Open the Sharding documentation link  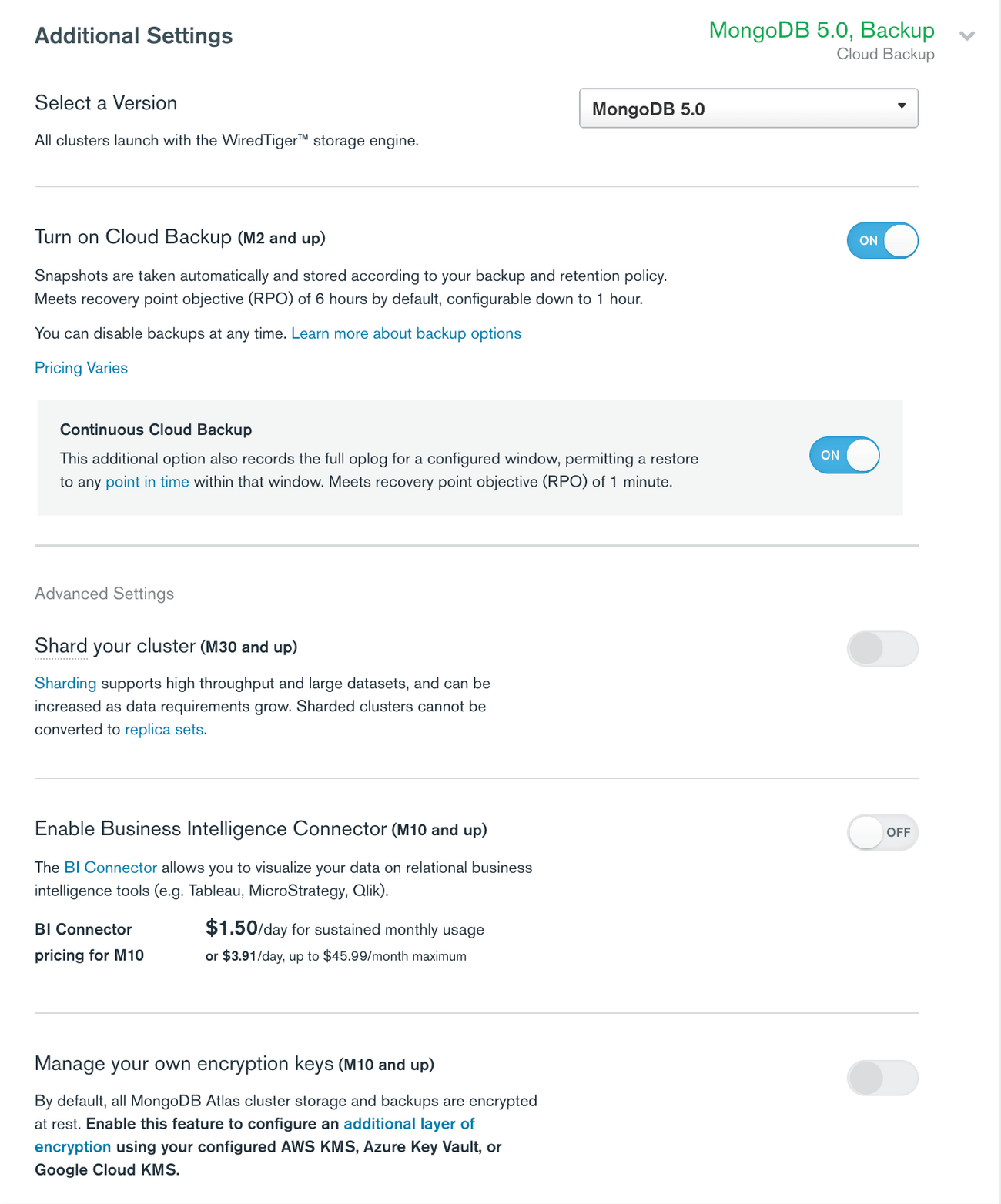tap(65, 683)
